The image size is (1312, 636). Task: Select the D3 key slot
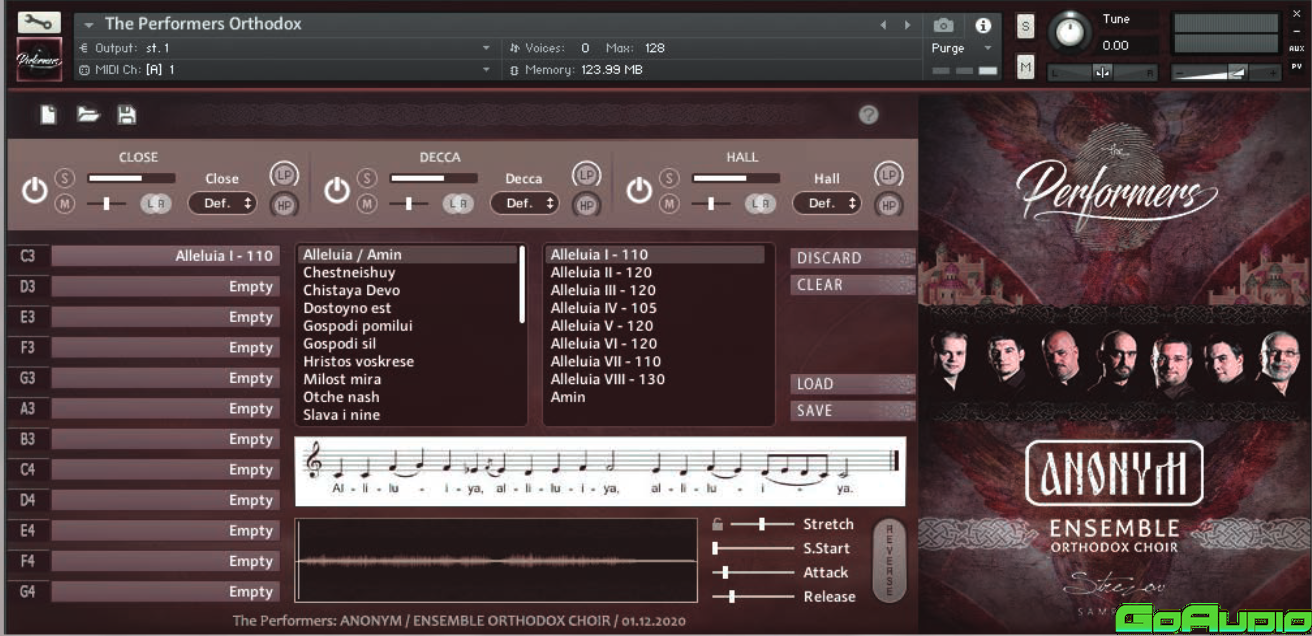165,287
